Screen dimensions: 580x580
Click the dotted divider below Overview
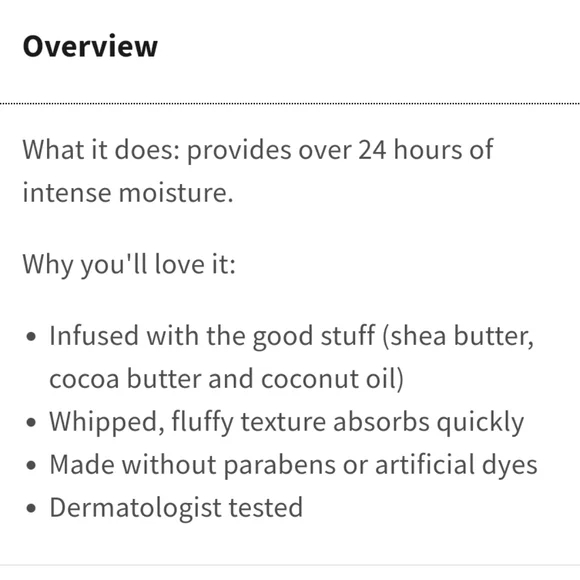coord(290,104)
